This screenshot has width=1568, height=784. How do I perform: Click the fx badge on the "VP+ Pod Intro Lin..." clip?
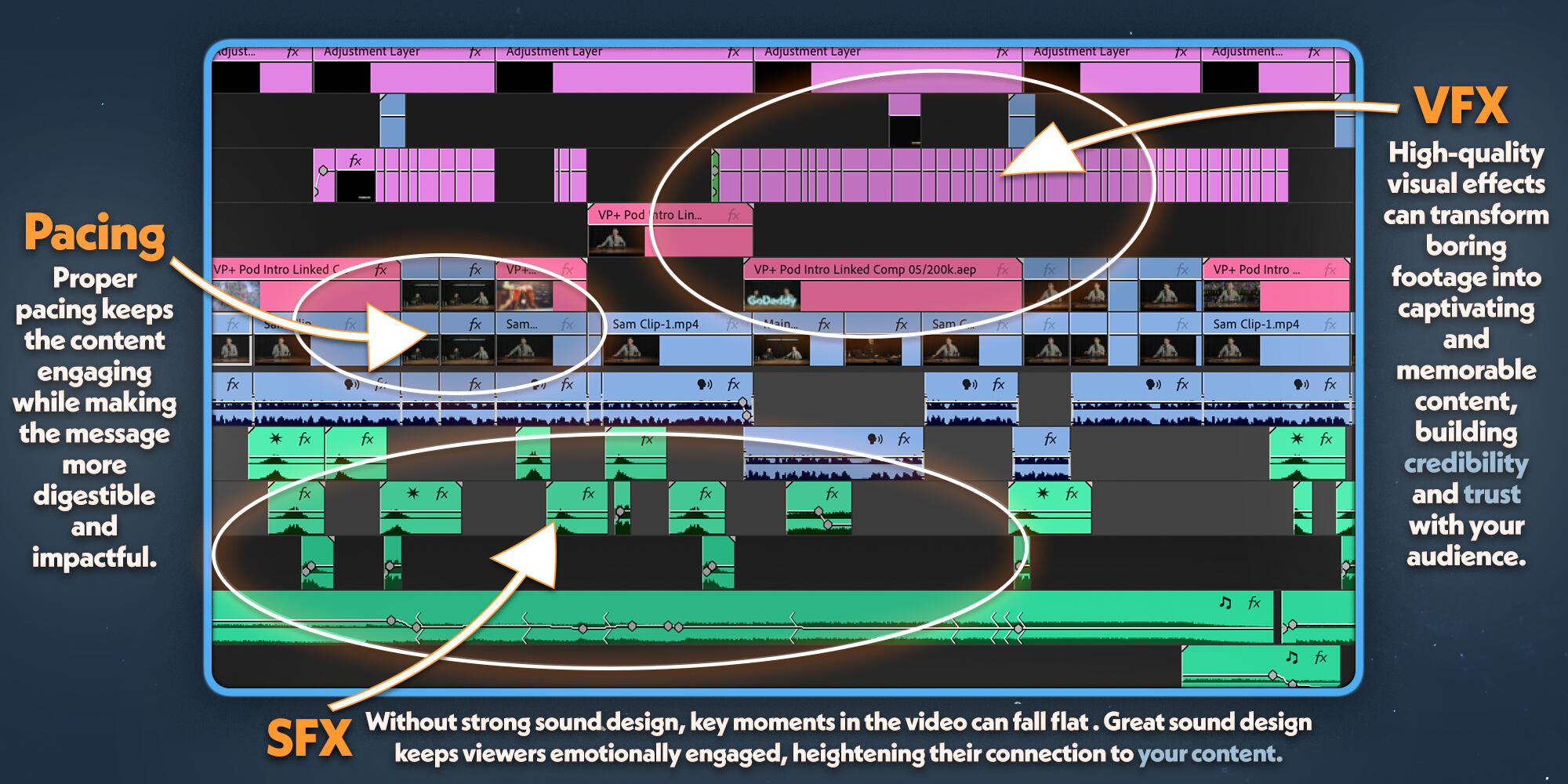click(734, 215)
